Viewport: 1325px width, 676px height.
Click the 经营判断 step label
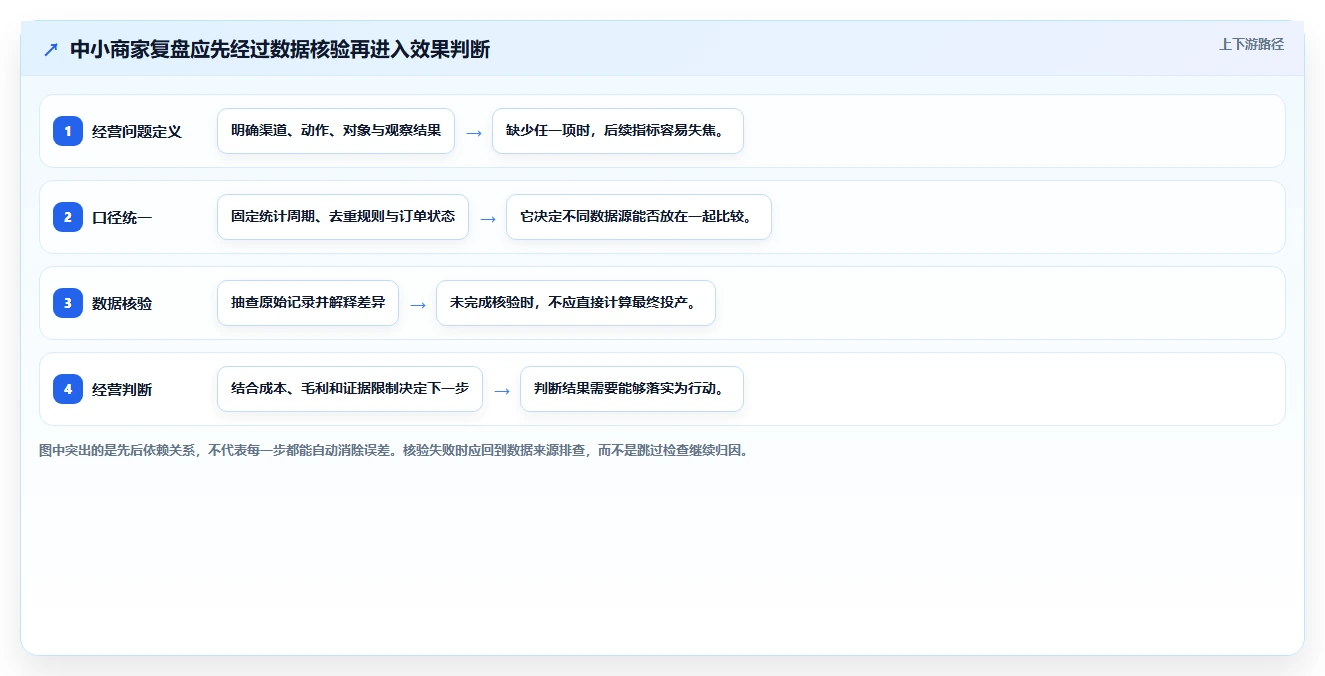coord(122,389)
